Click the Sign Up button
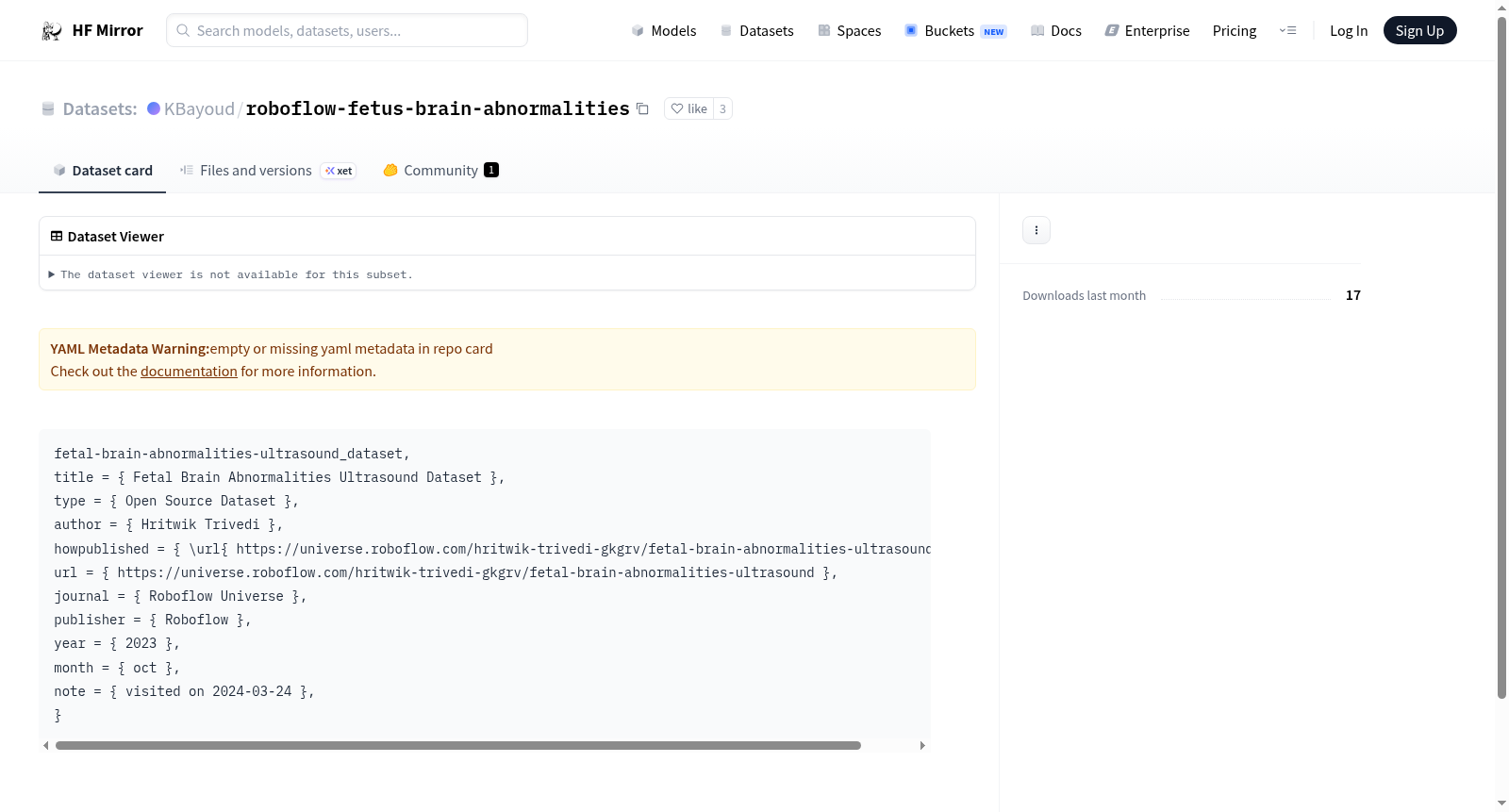This screenshot has height=812, width=1509. click(x=1419, y=30)
